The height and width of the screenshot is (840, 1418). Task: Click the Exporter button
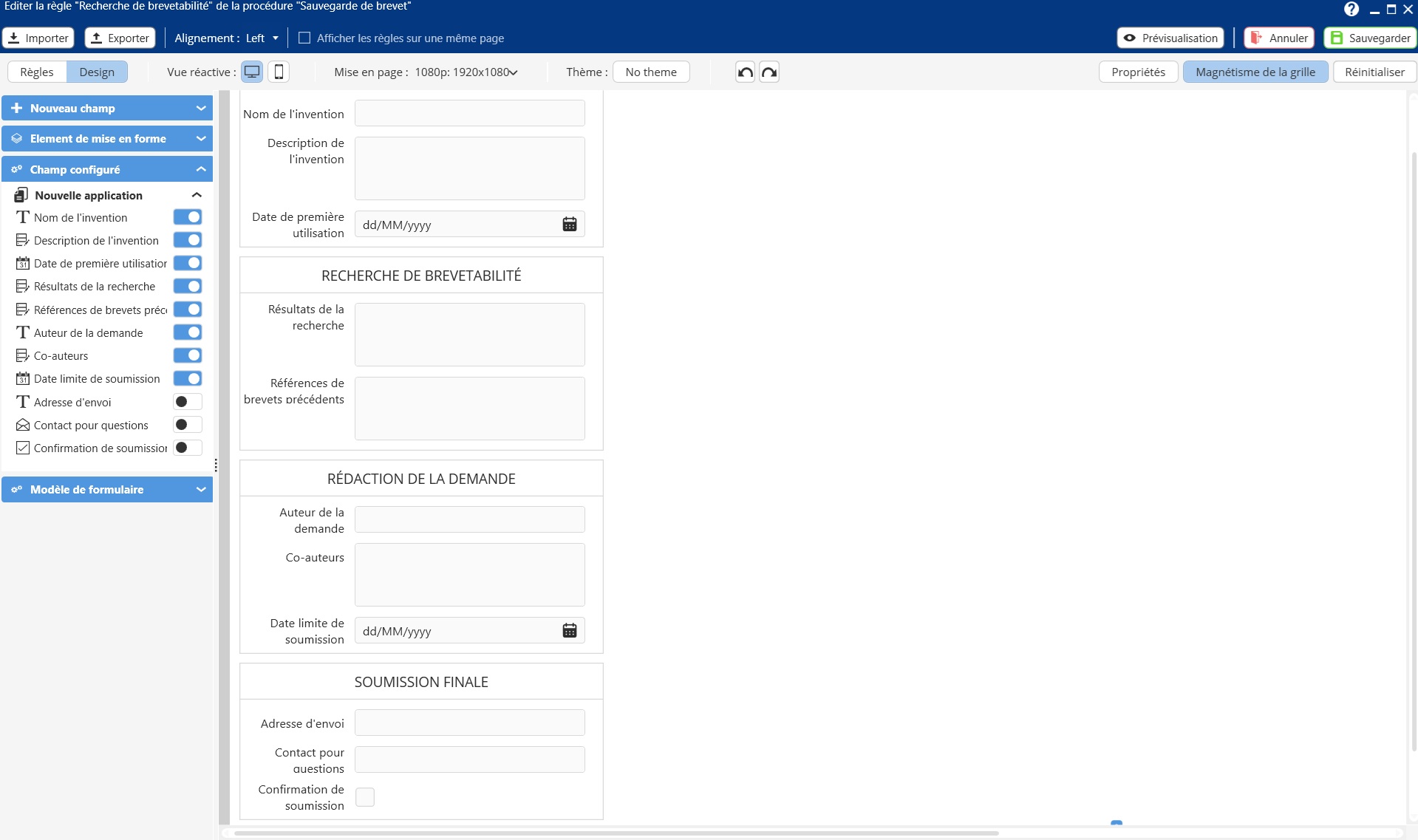(x=120, y=38)
